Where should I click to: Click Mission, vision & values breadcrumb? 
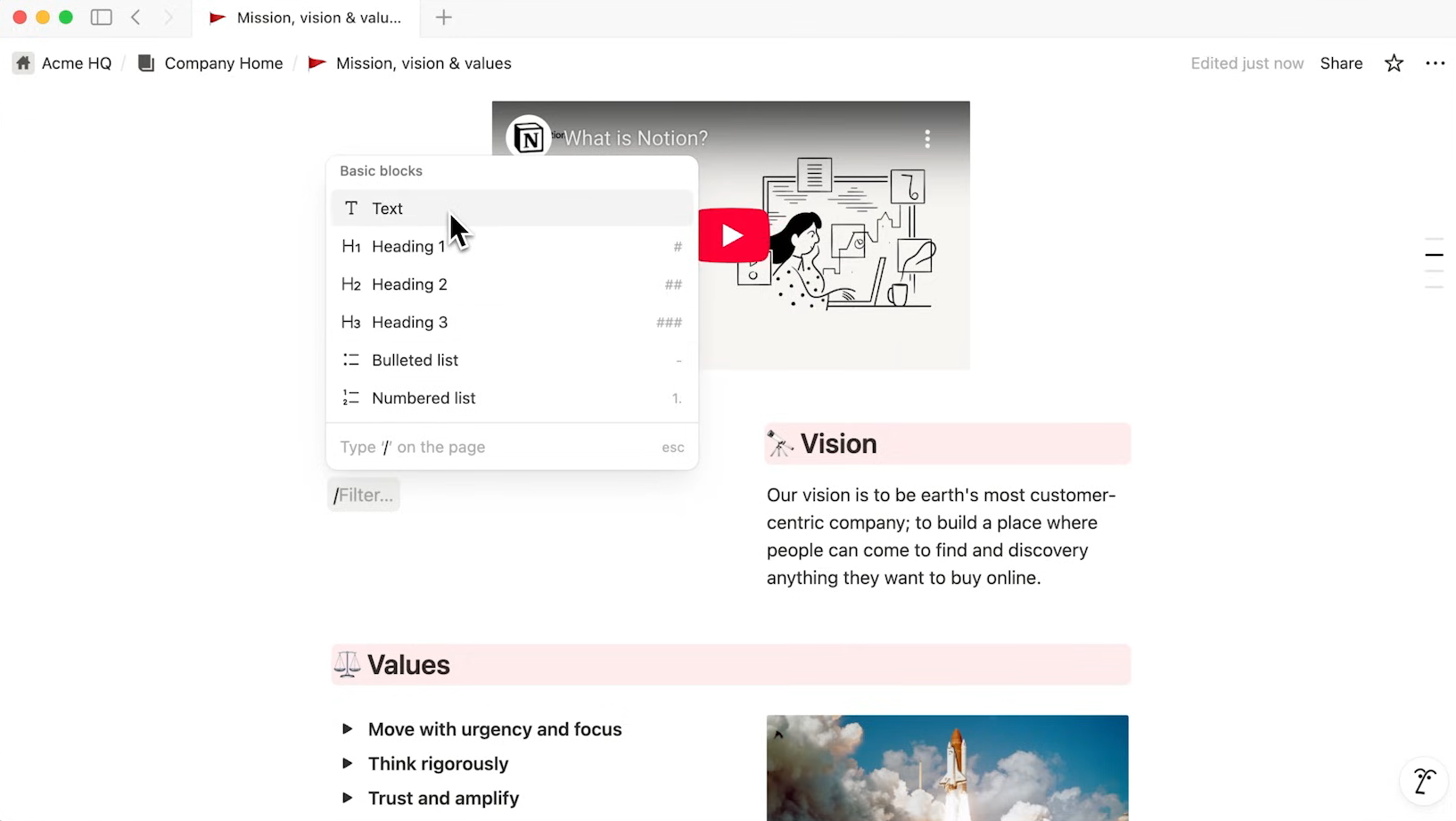(424, 63)
